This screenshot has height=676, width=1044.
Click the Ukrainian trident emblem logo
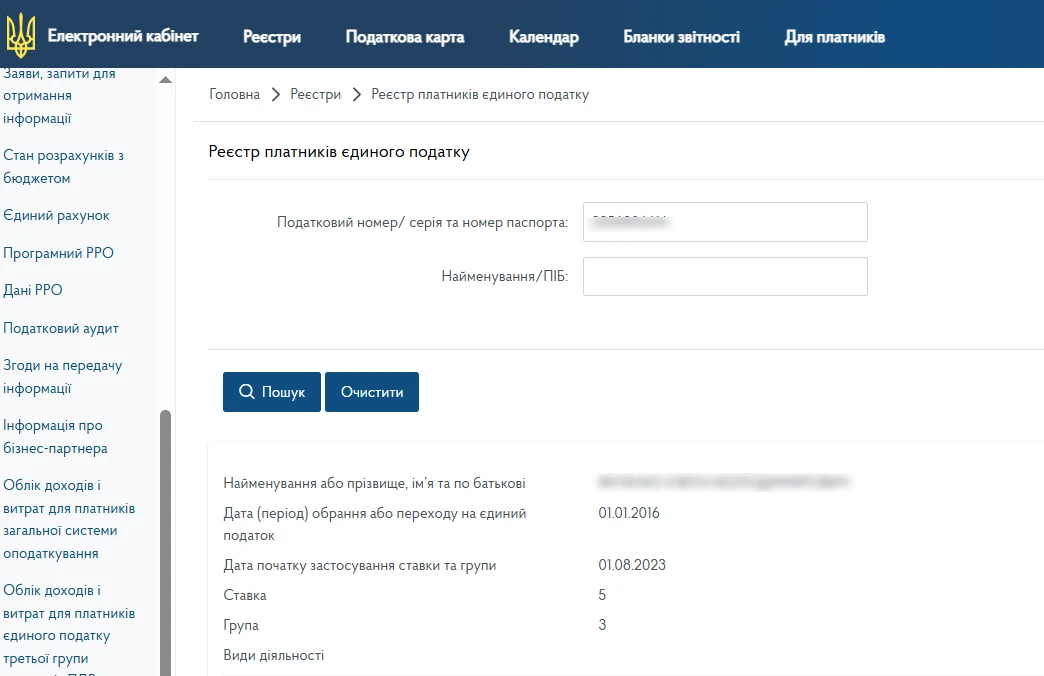[20, 36]
